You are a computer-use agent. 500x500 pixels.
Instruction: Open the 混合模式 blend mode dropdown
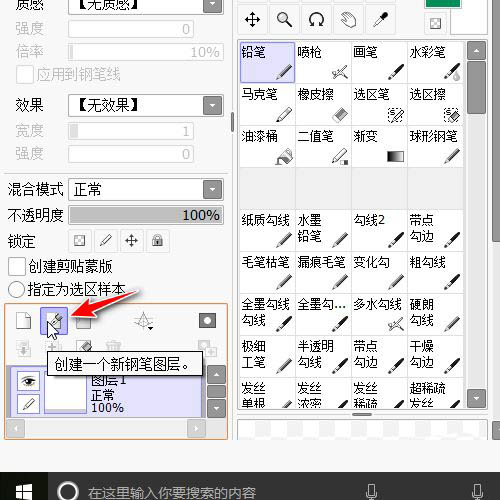click(213, 190)
